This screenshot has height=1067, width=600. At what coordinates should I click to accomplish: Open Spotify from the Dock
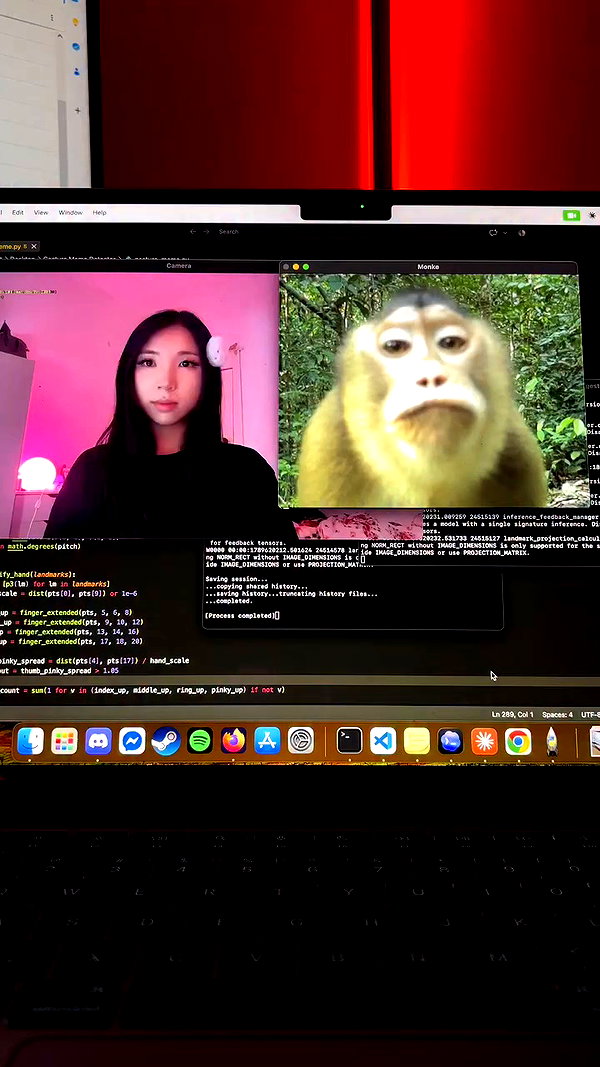tap(200, 740)
